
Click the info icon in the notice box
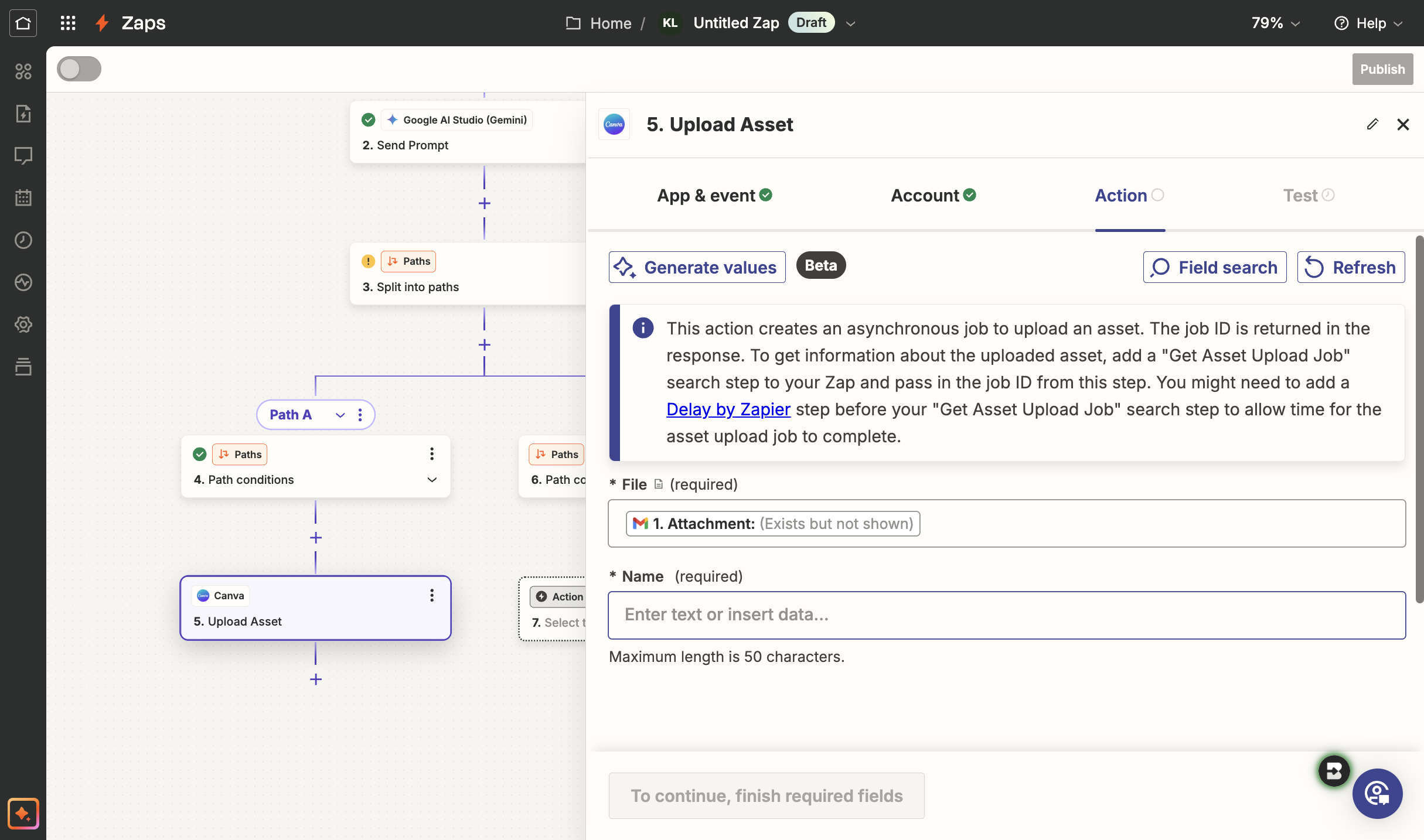click(x=643, y=327)
